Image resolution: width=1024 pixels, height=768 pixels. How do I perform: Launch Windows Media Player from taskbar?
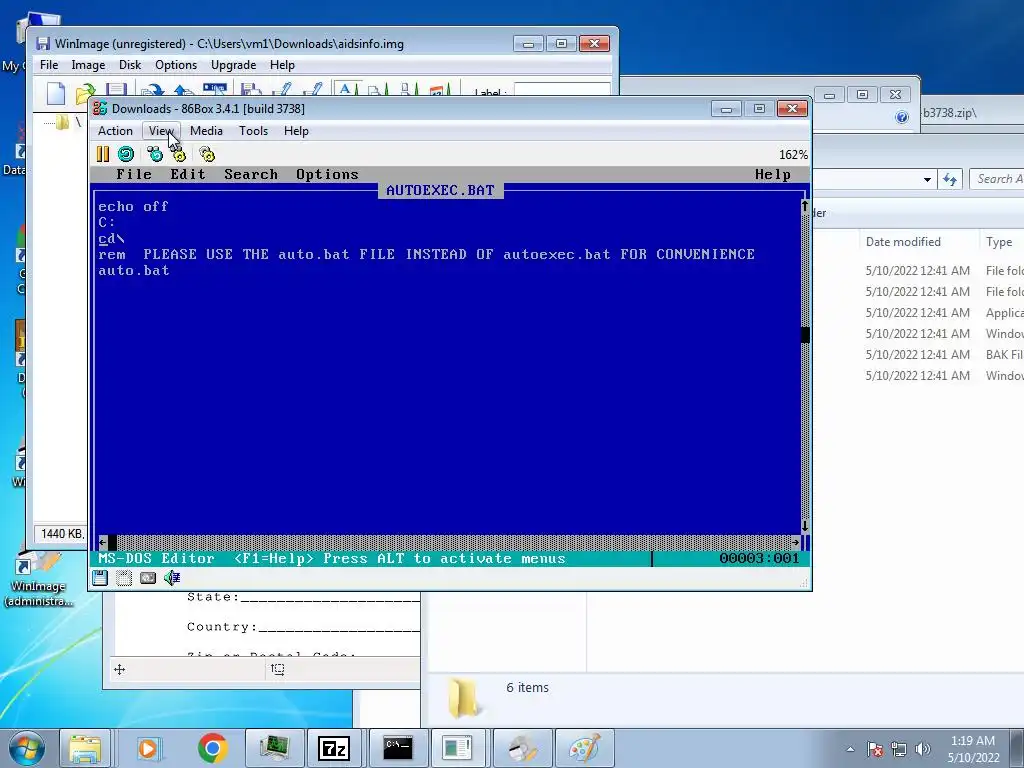pyautogui.click(x=148, y=748)
